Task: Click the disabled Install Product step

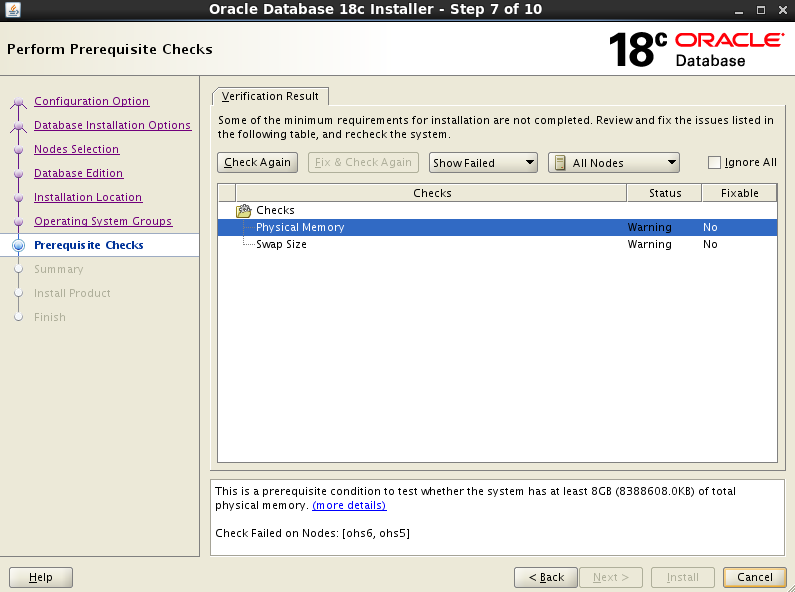Action: (72, 293)
